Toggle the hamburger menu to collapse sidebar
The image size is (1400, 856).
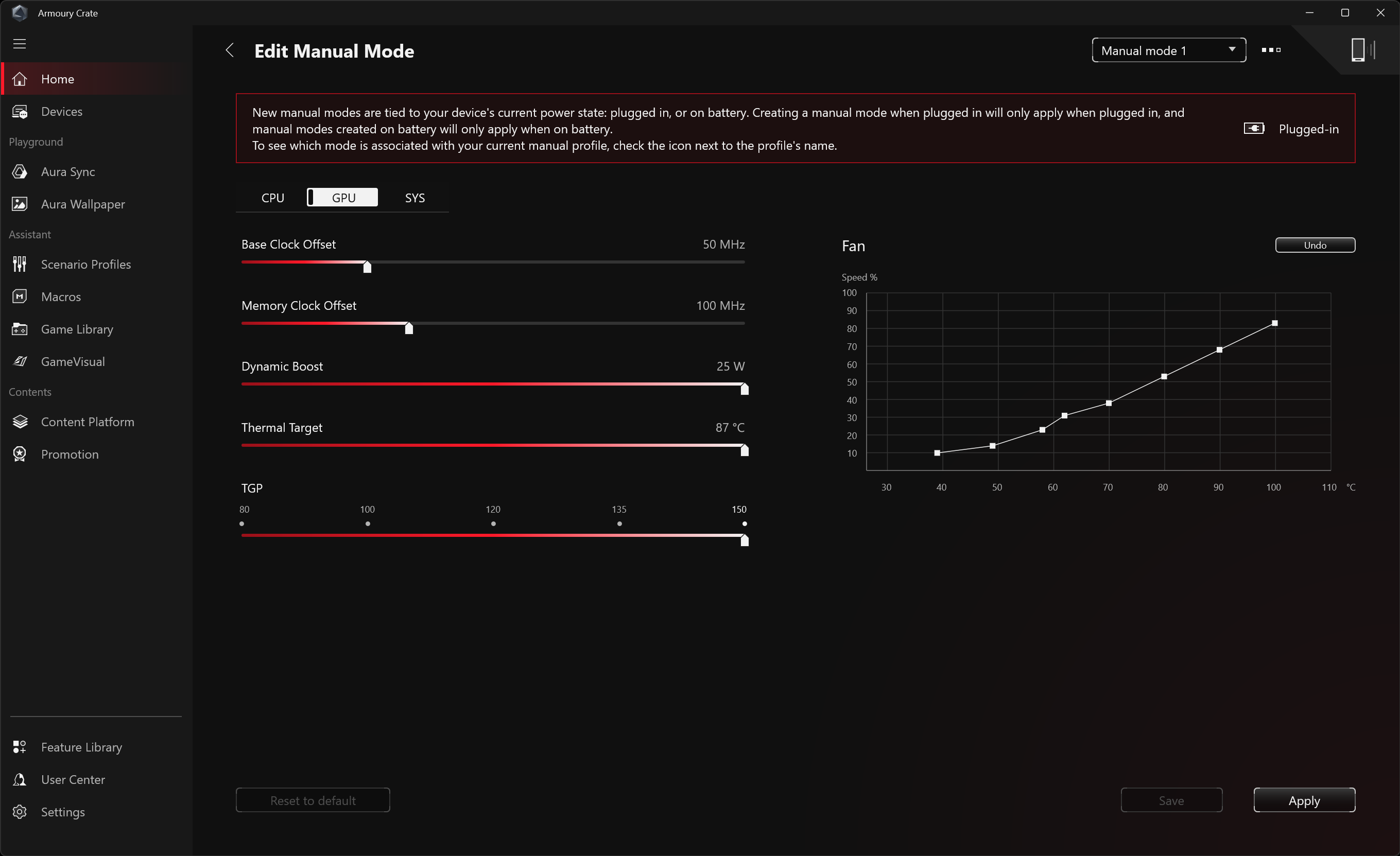point(20,44)
